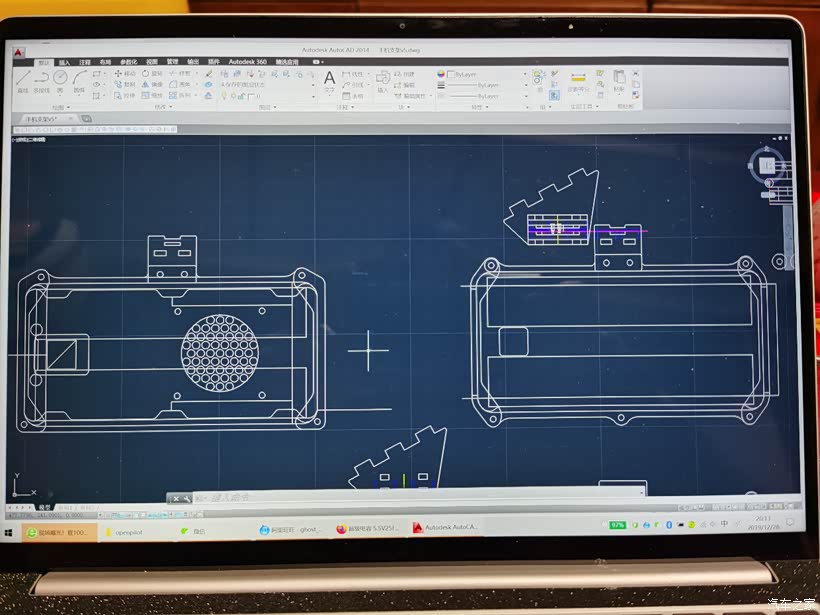820x615 pixels.
Task: Open WeChat from the Windows taskbar
Action: coord(192,531)
